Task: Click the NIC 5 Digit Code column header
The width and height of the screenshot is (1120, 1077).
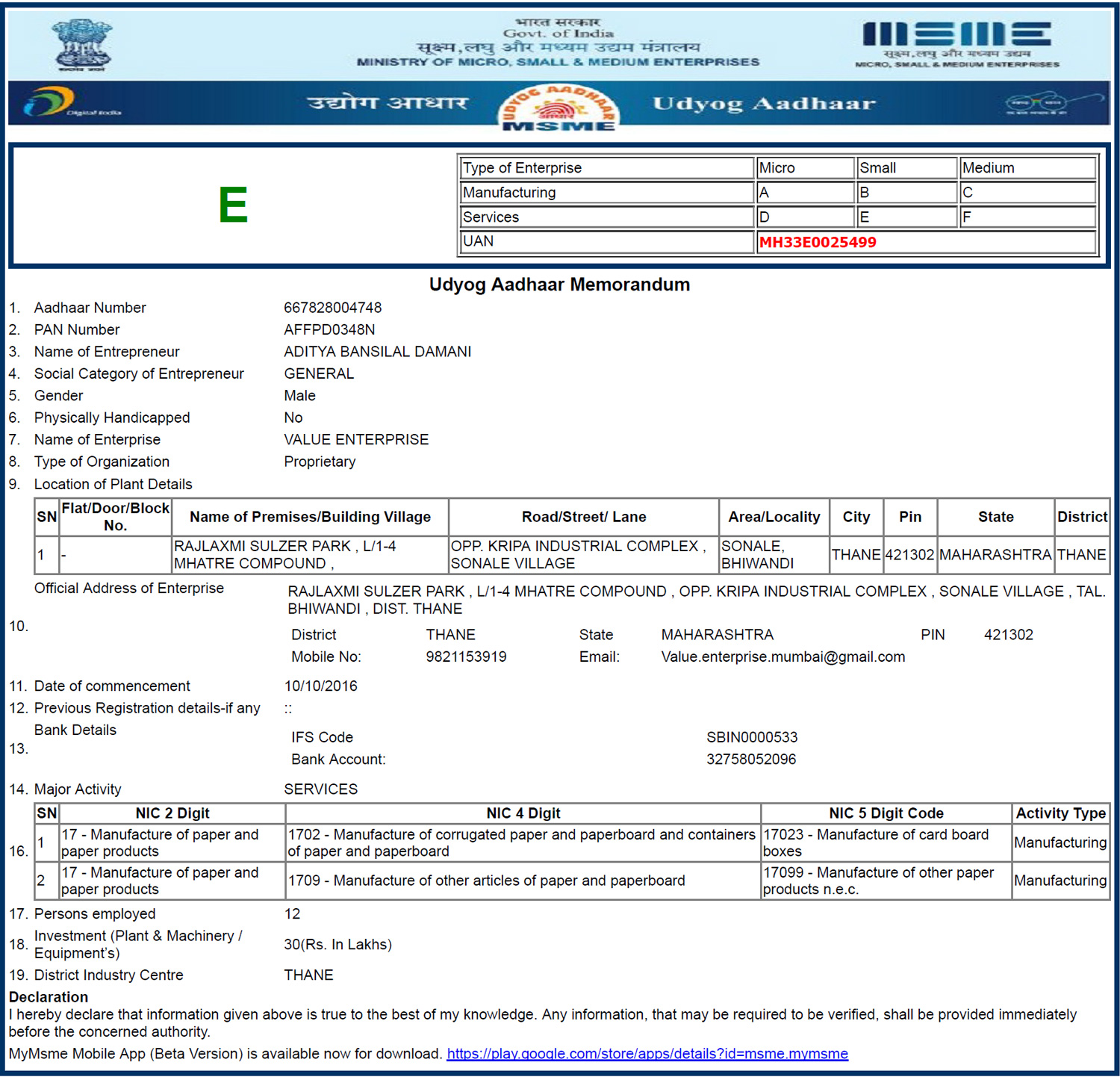Action: click(886, 813)
